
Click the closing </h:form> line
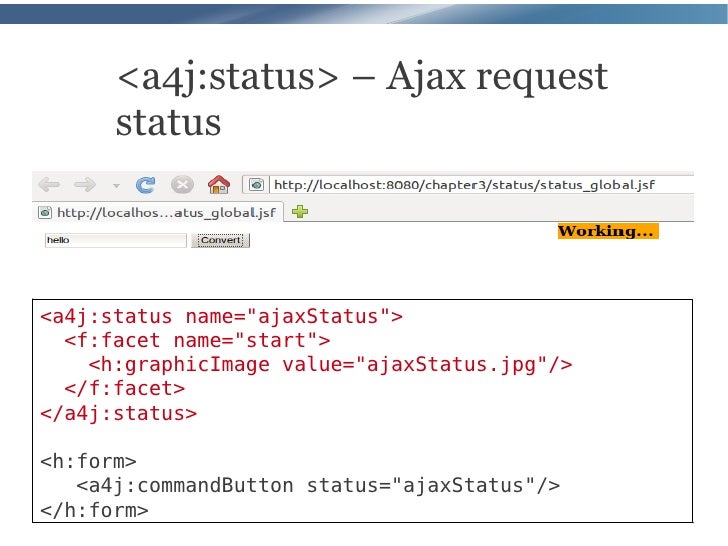[x=95, y=510]
